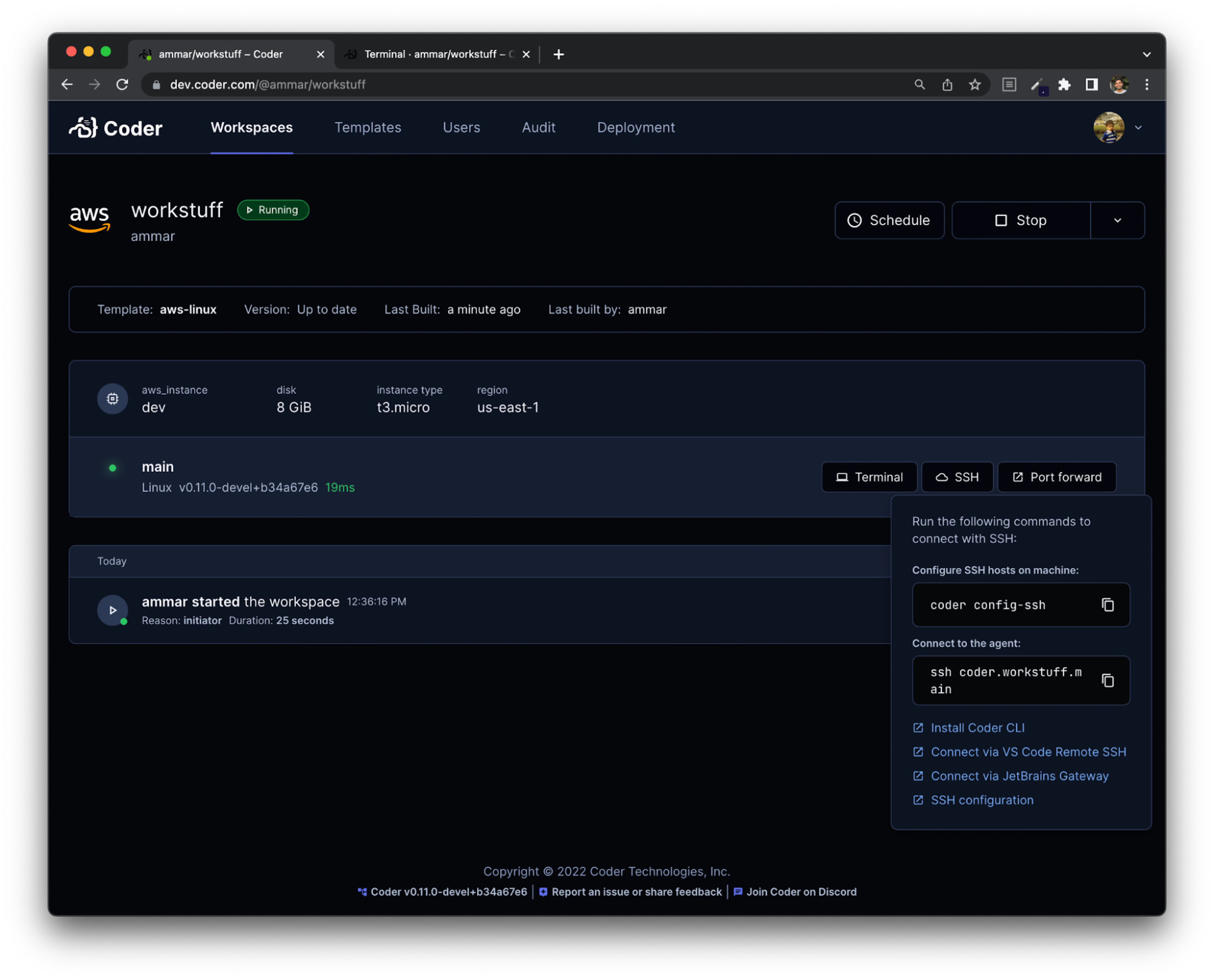
Task: Copy the ssh coder.workstuff.main command
Action: (1107, 680)
